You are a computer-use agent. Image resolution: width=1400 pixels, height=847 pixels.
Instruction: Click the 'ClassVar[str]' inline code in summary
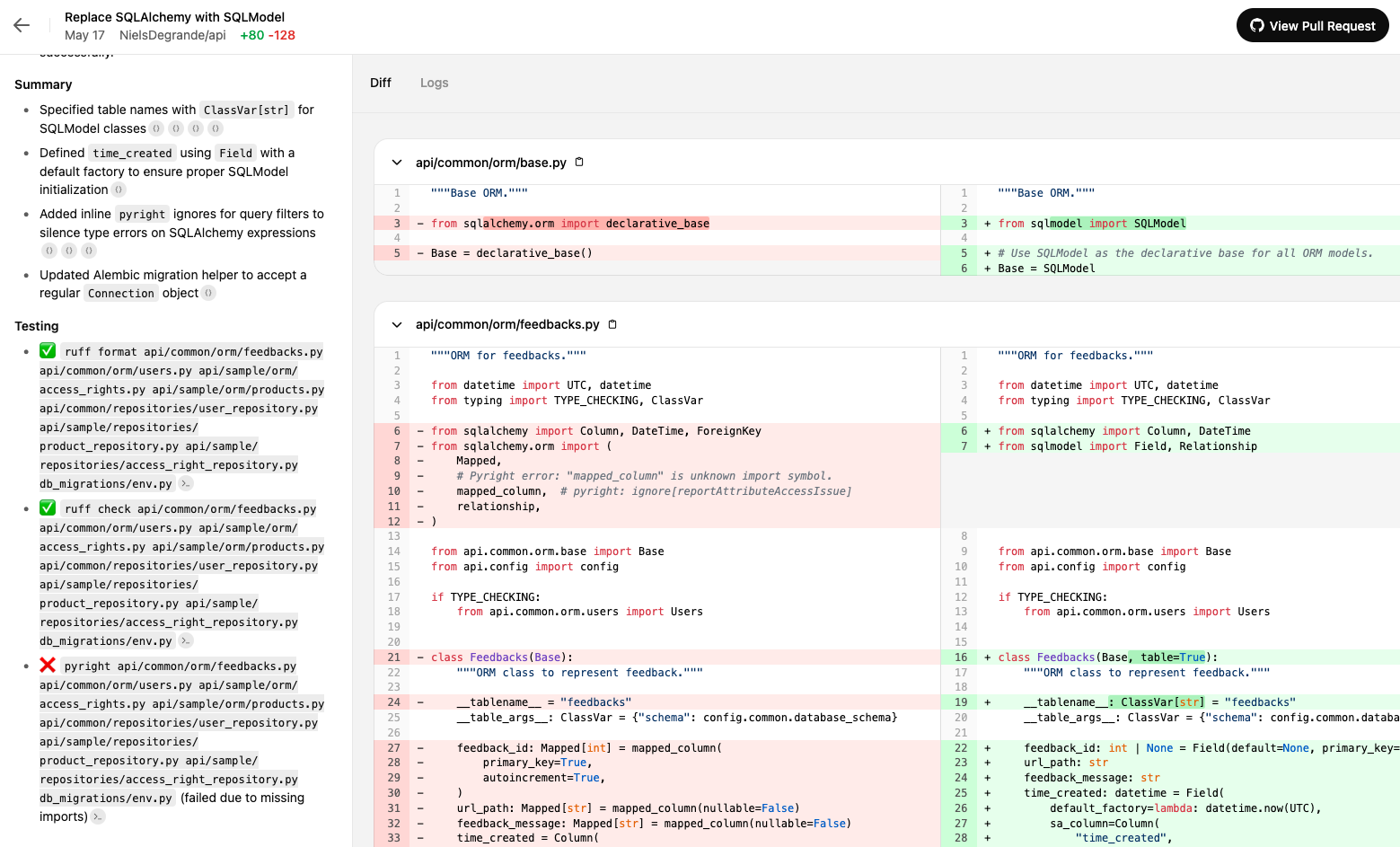click(247, 110)
